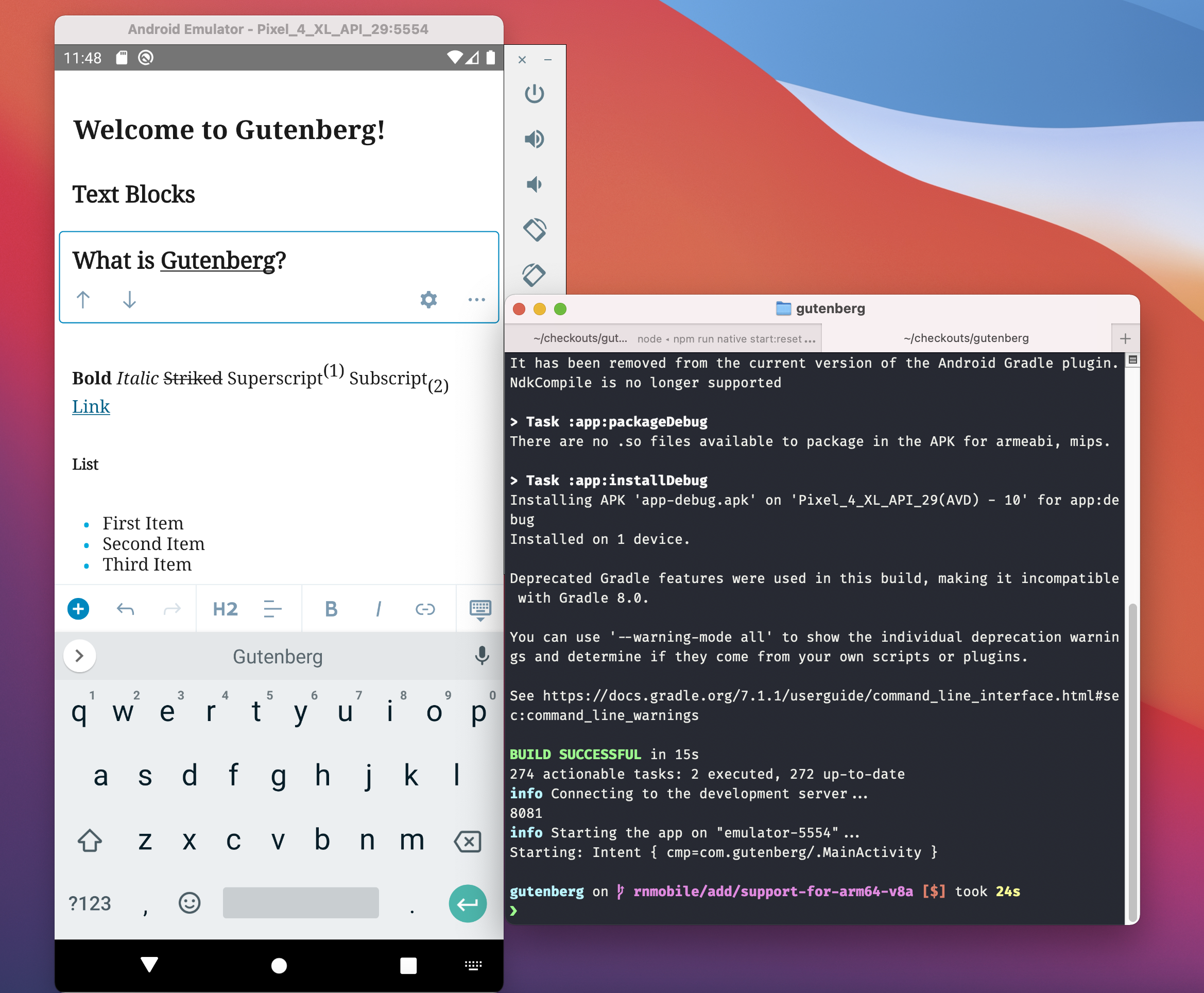Open the H2 heading level selector
This screenshot has width=1204, height=993.
[225, 609]
